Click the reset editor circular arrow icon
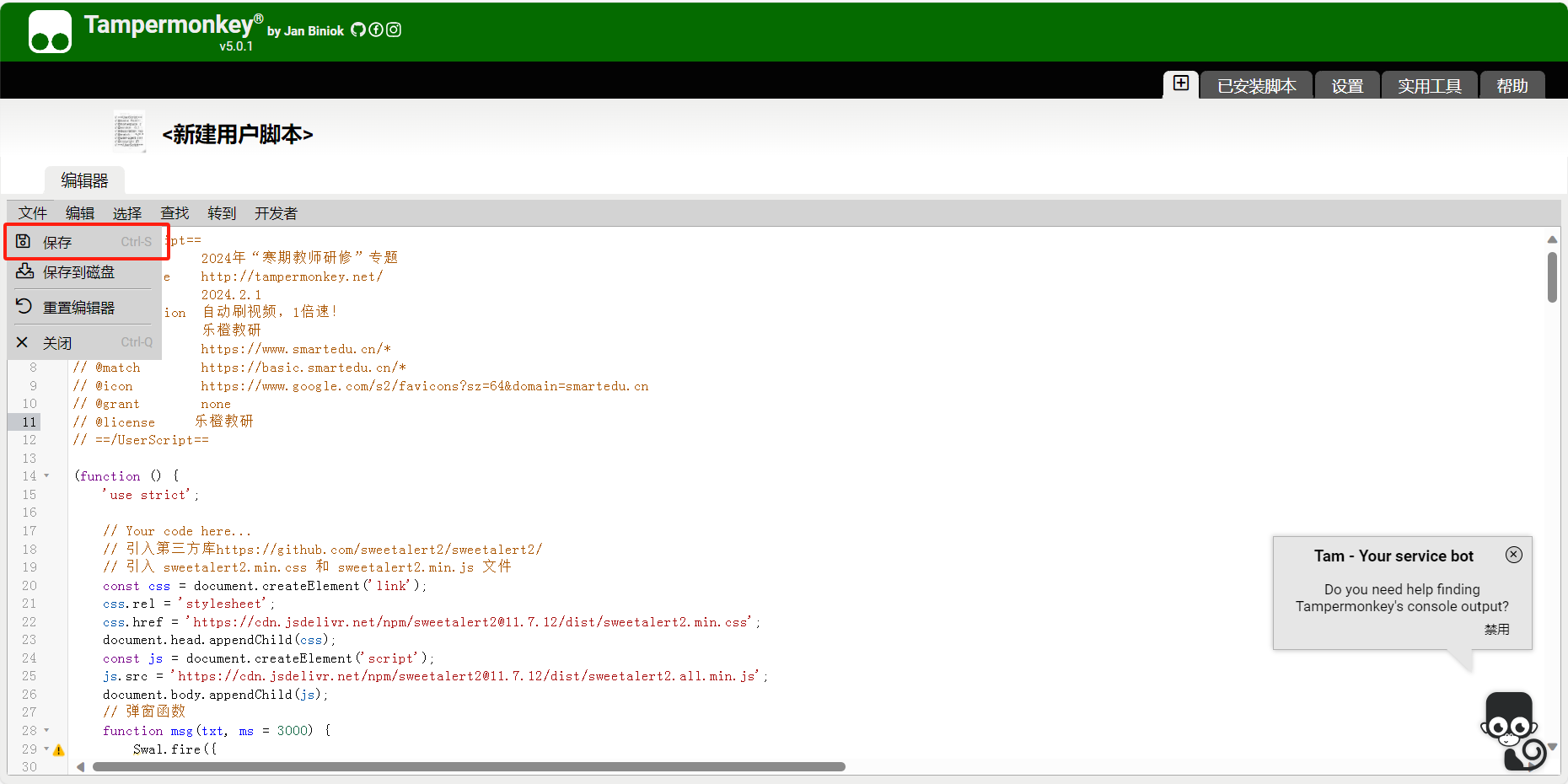The image size is (1568, 784). 24,307
